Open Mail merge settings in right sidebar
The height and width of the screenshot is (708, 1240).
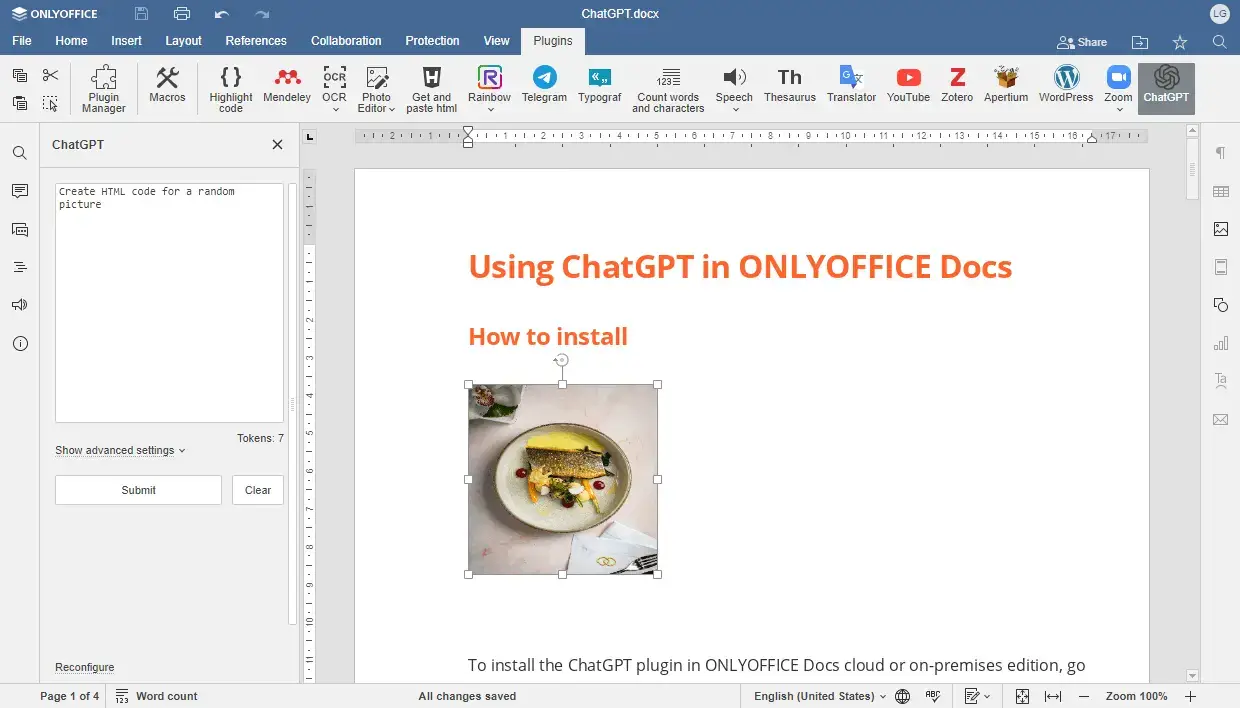(x=1220, y=419)
